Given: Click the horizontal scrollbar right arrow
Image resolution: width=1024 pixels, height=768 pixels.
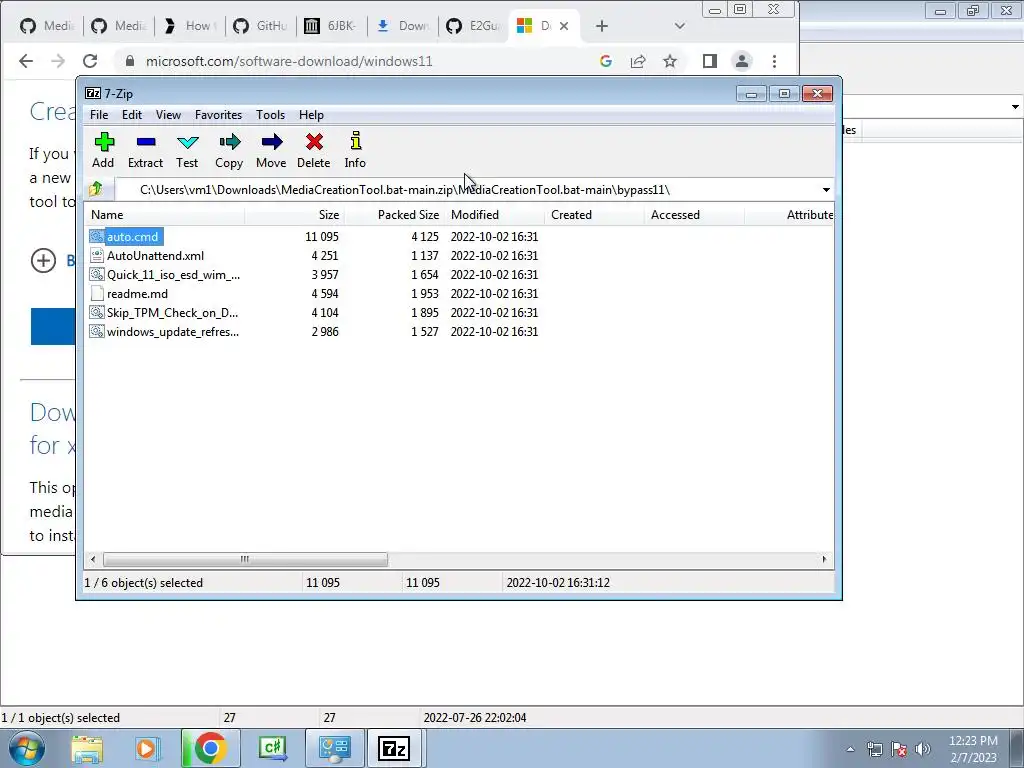Looking at the screenshot, I should point(824,559).
